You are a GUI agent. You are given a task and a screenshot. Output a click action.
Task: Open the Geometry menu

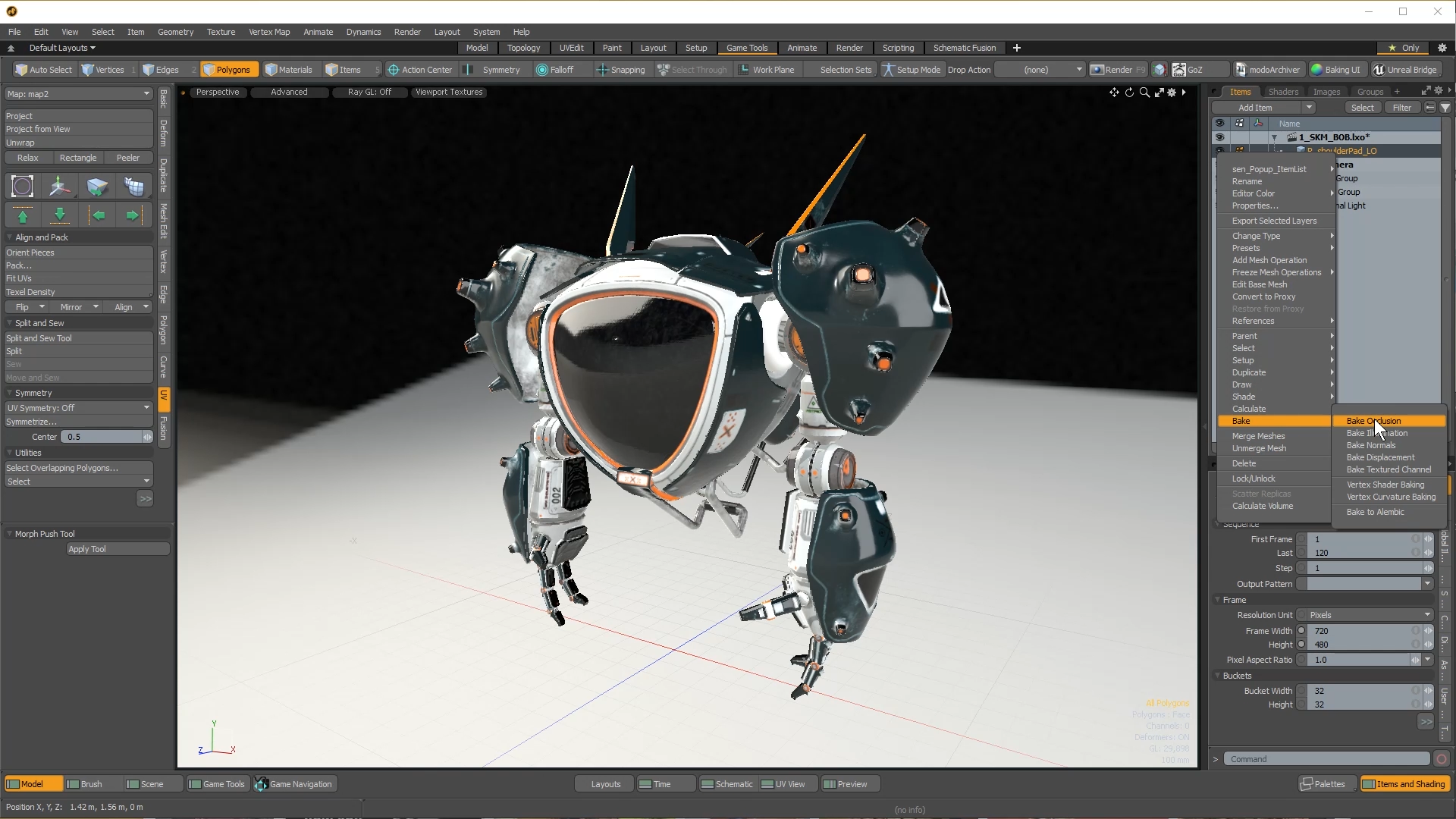[175, 32]
